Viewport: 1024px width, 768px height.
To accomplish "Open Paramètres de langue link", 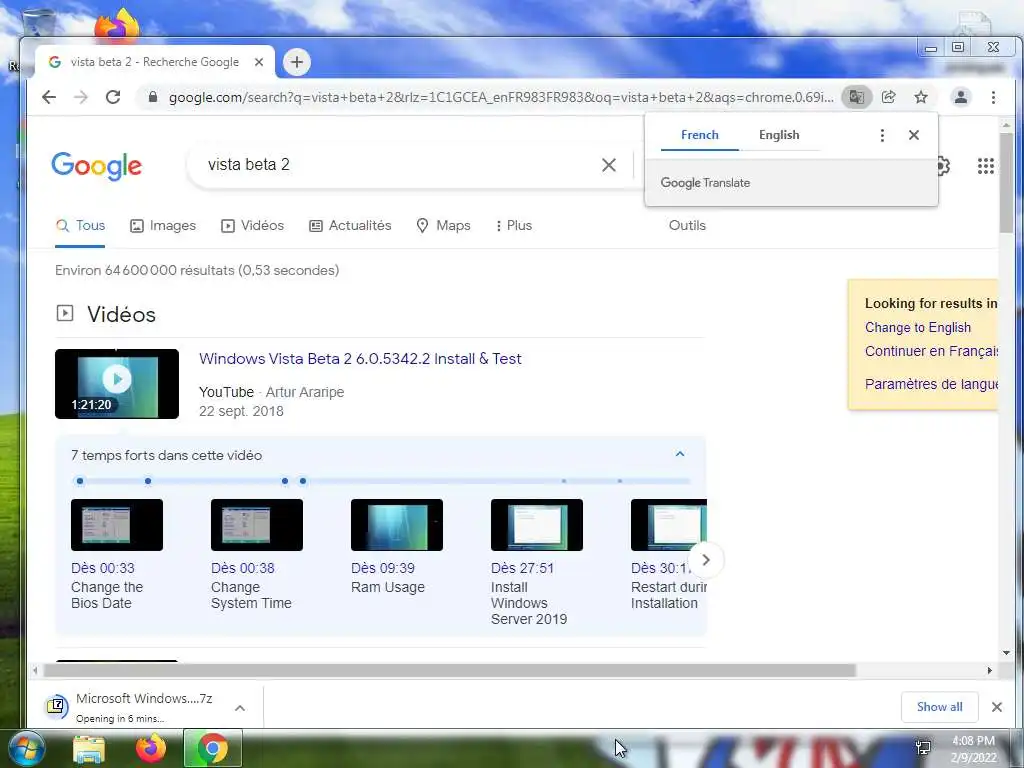I will coord(931,384).
